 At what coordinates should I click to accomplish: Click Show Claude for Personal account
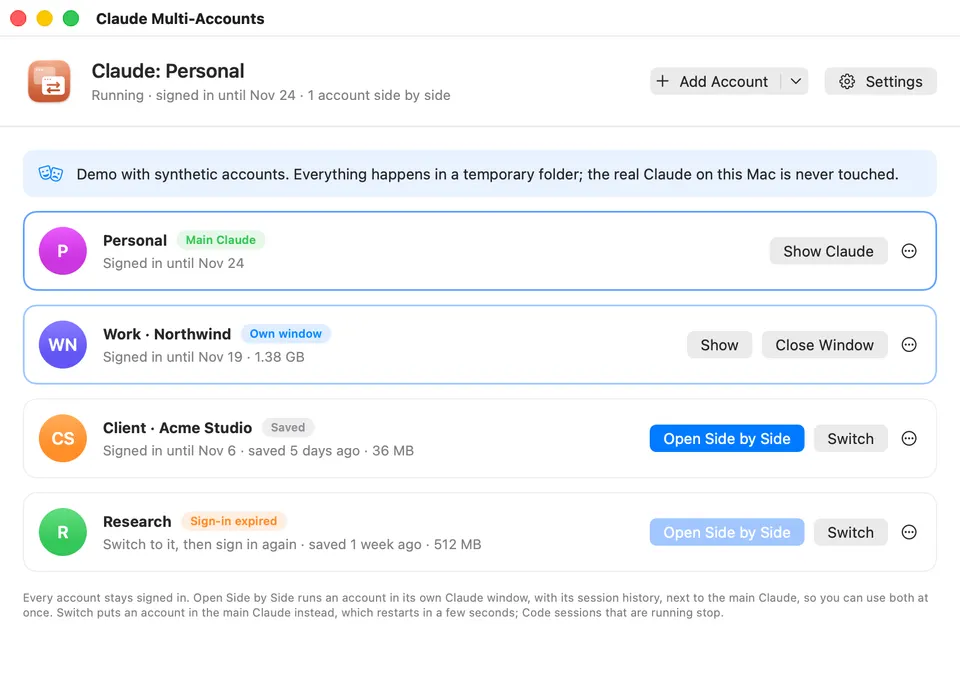pyautogui.click(x=828, y=251)
